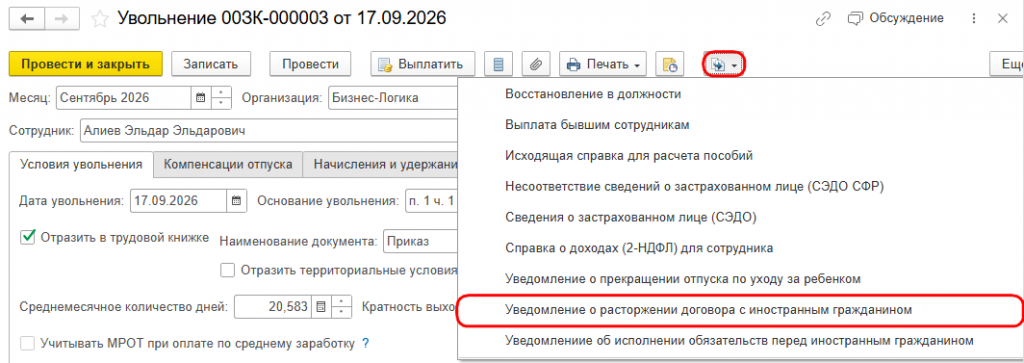Toggle Отразить в трудовой книжке checkbox
Screen dimensions: 1024x363
coord(27,237)
